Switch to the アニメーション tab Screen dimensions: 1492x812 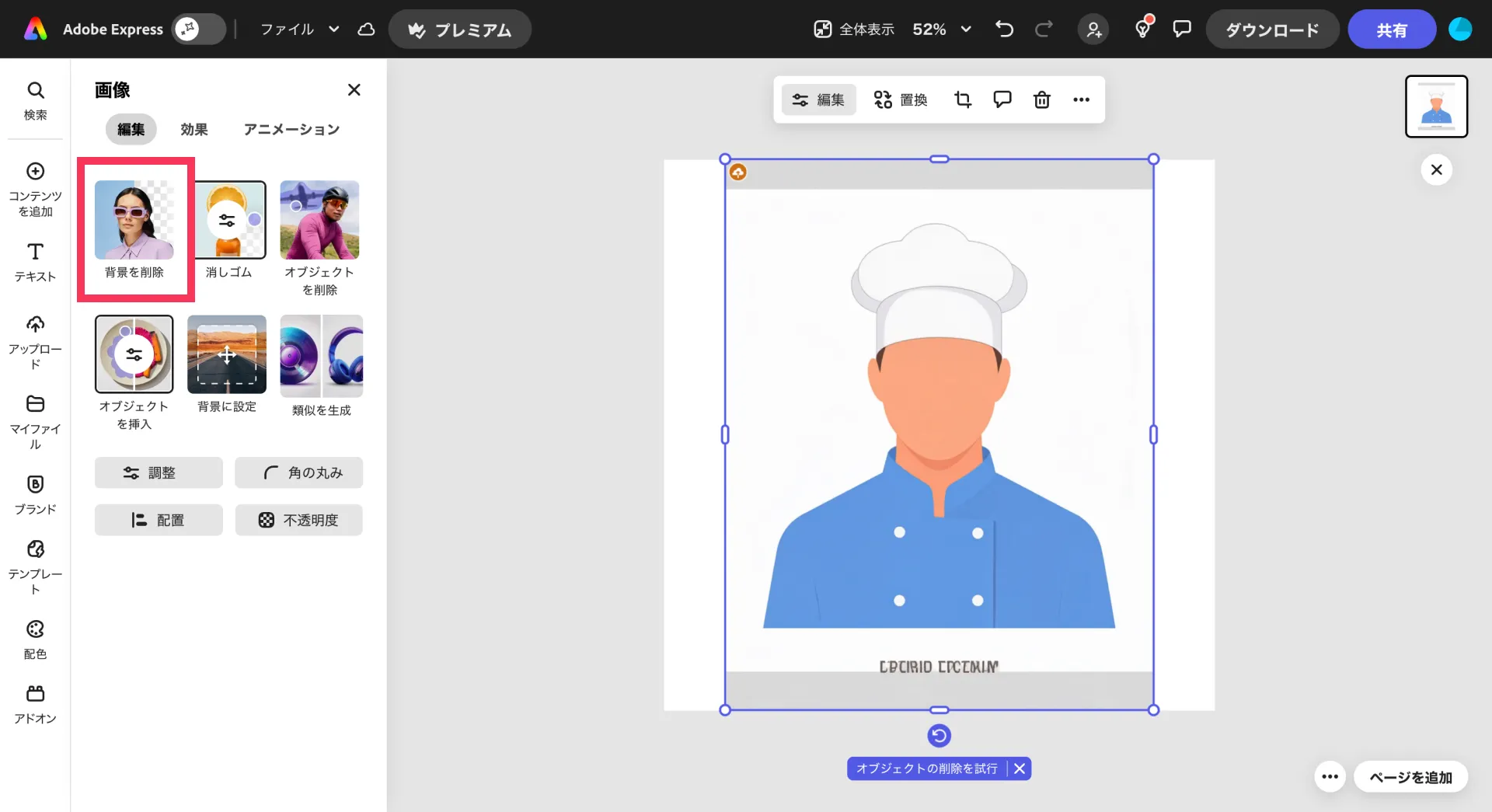[x=291, y=129]
